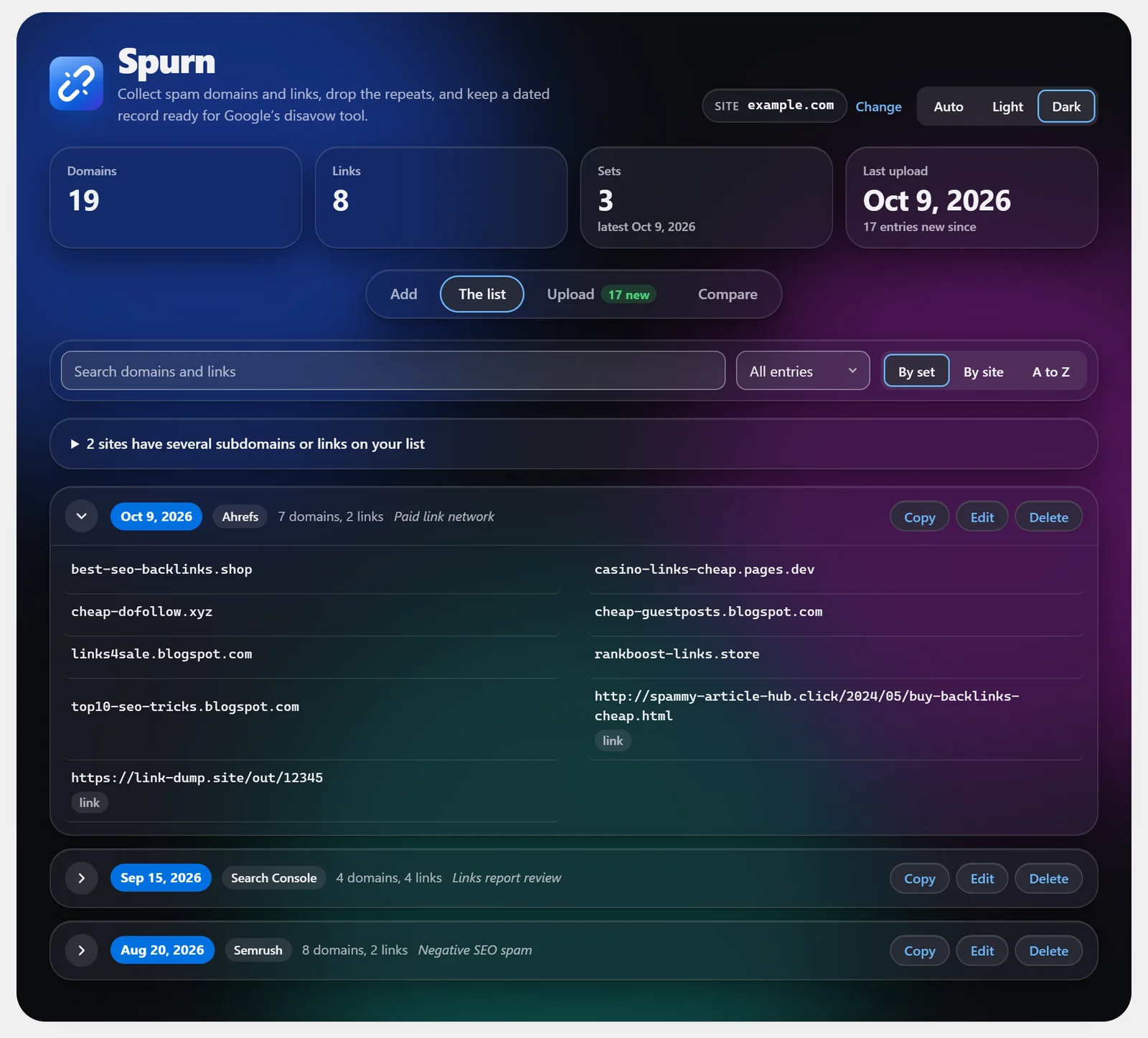Viewport: 1148px width, 1038px height.
Task: Copy the Sep 15 Search Console set
Action: click(x=920, y=879)
